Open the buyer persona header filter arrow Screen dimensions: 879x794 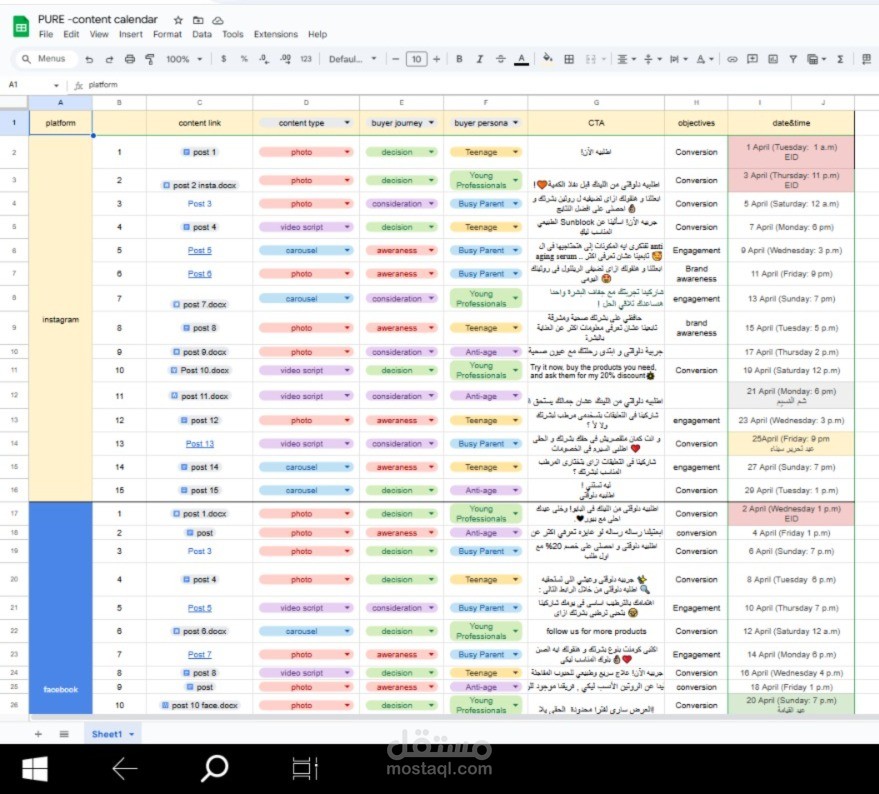(515, 123)
